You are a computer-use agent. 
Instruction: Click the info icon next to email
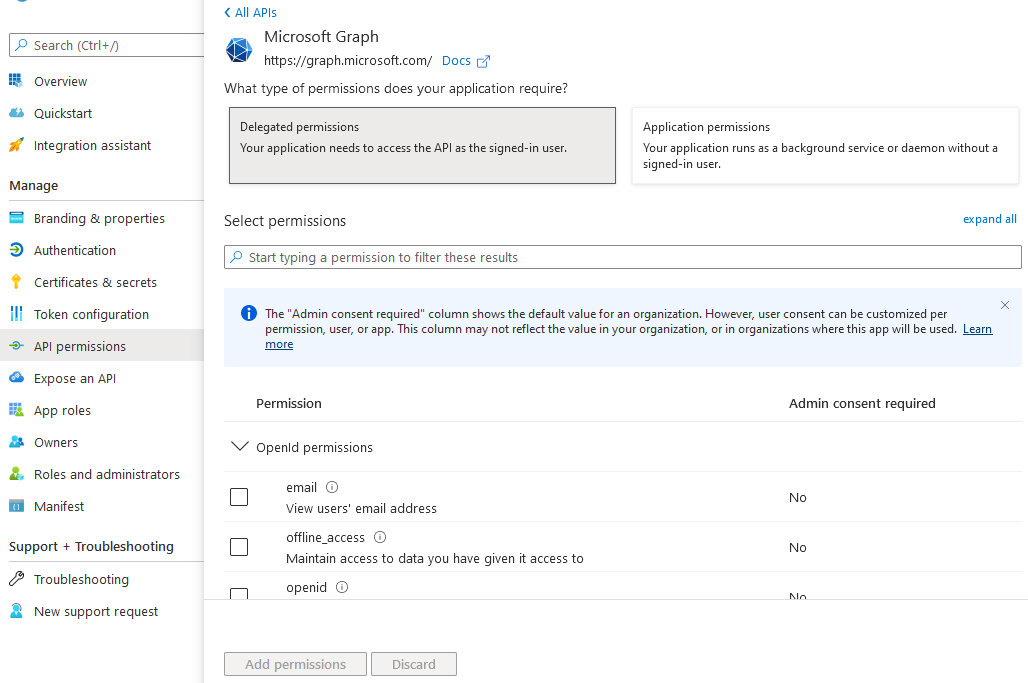332,487
